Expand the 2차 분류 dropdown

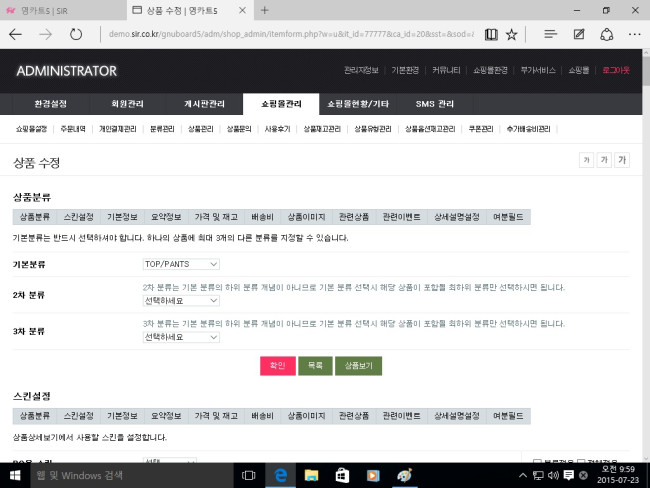coord(181,300)
